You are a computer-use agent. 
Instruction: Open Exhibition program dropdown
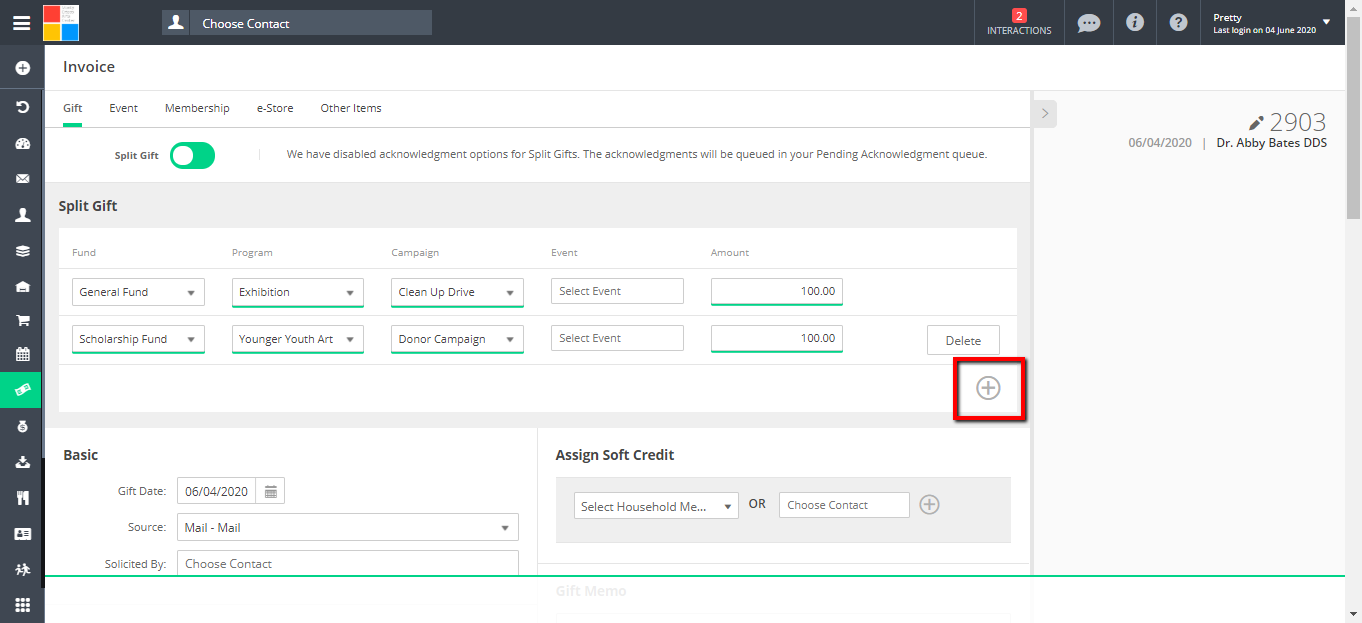(297, 292)
